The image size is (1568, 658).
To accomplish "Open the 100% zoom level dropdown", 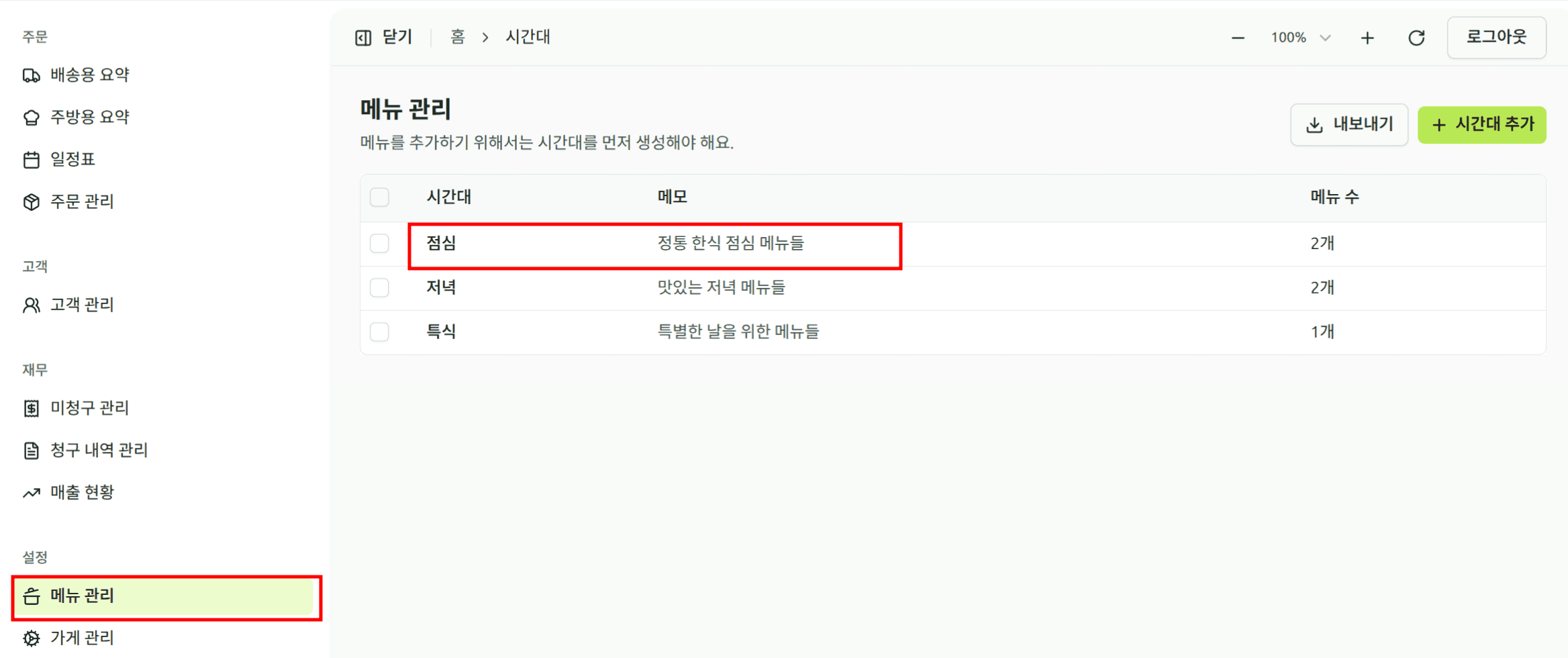I will 1300,38.
